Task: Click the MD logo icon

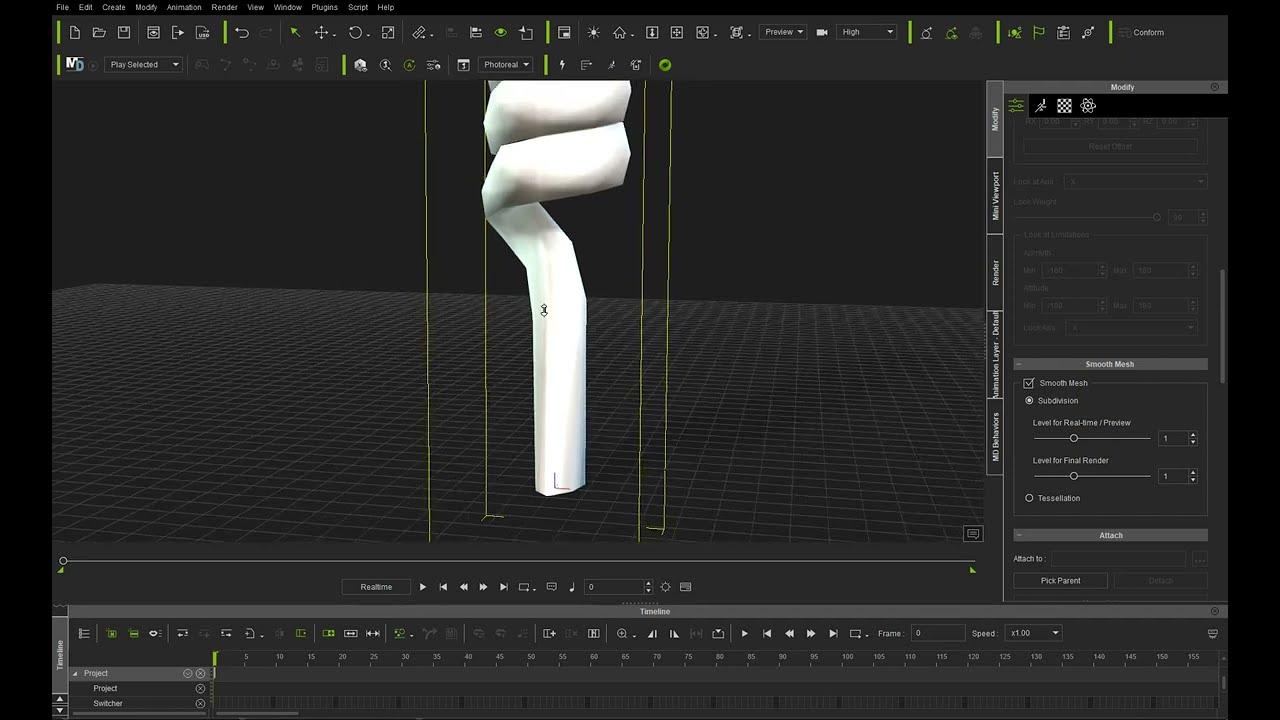Action: coord(75,64)
